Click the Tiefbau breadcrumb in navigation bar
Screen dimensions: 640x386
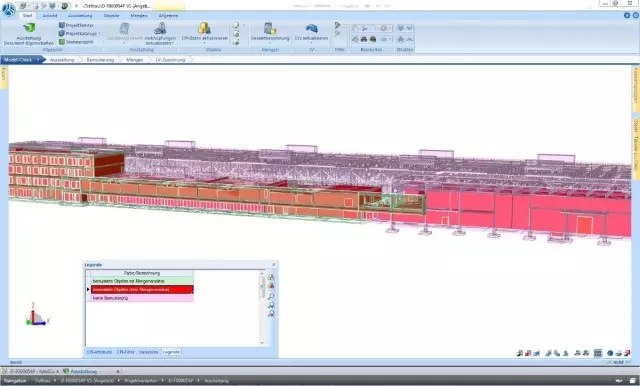[42, 381]
